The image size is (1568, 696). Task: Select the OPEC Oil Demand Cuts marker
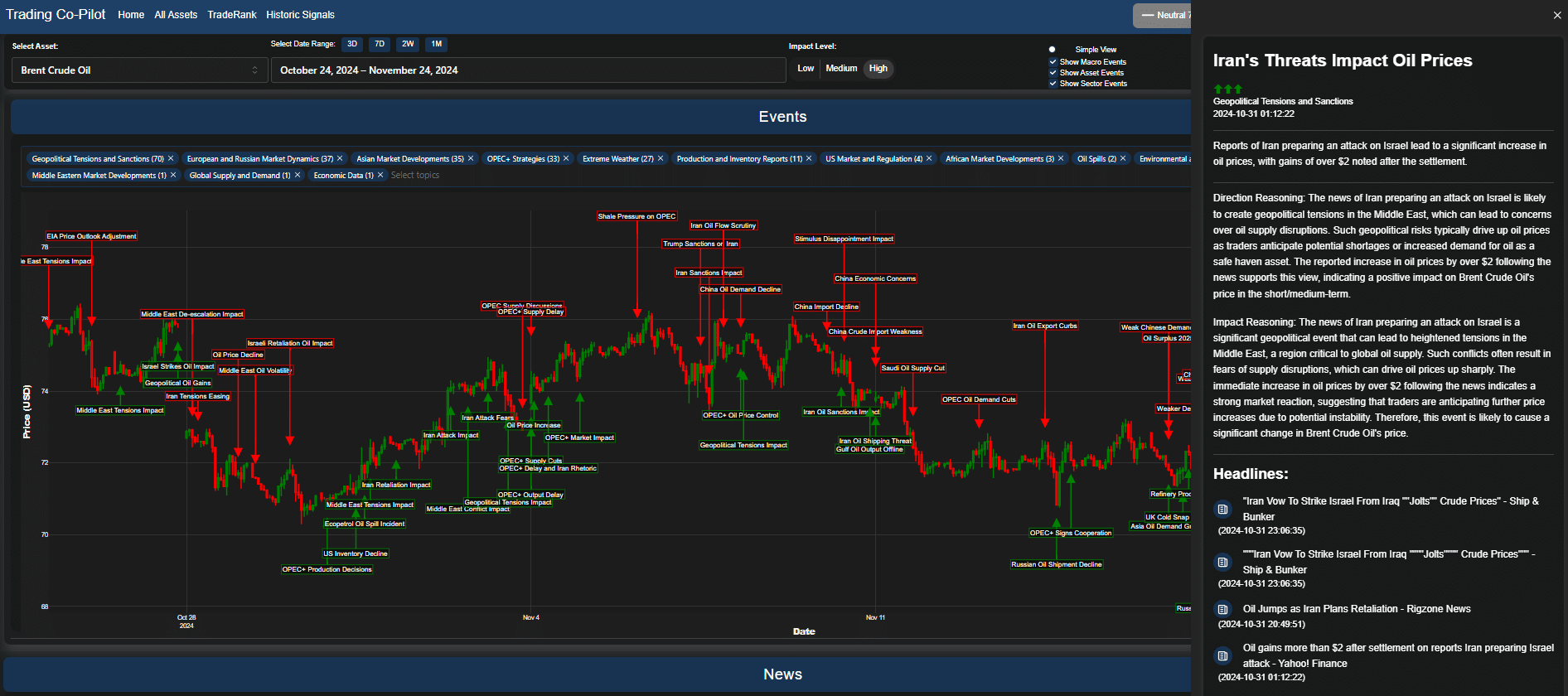click(979, 399)
